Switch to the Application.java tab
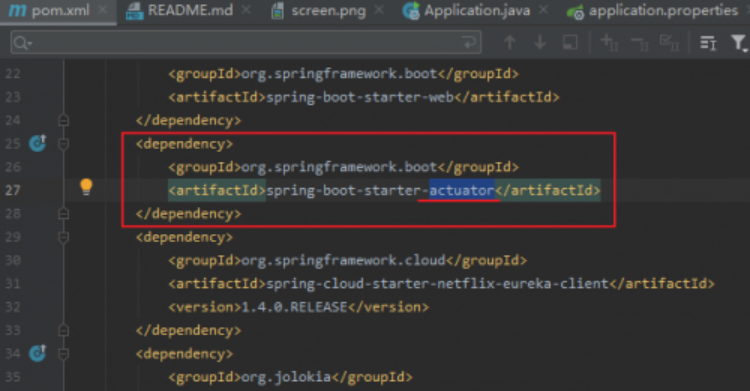This screenshot has height=391, width=750. 477,11
